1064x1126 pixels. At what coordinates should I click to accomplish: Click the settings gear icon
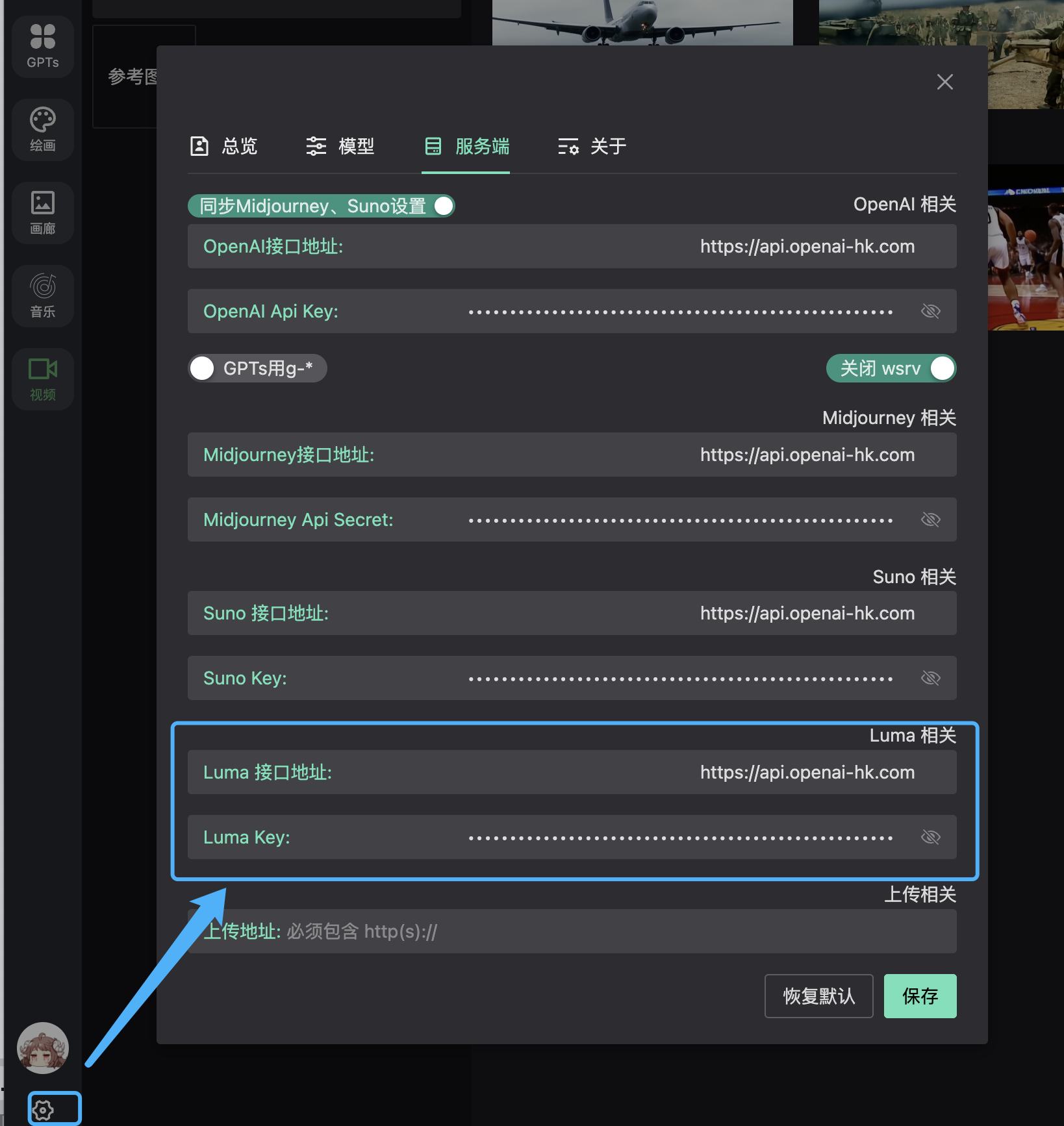click(x=43, y=1110)
